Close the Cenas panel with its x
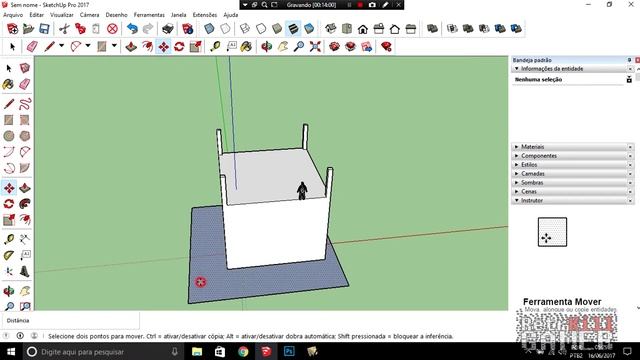This screenshot has width=640, height=360. click(631, 191)
